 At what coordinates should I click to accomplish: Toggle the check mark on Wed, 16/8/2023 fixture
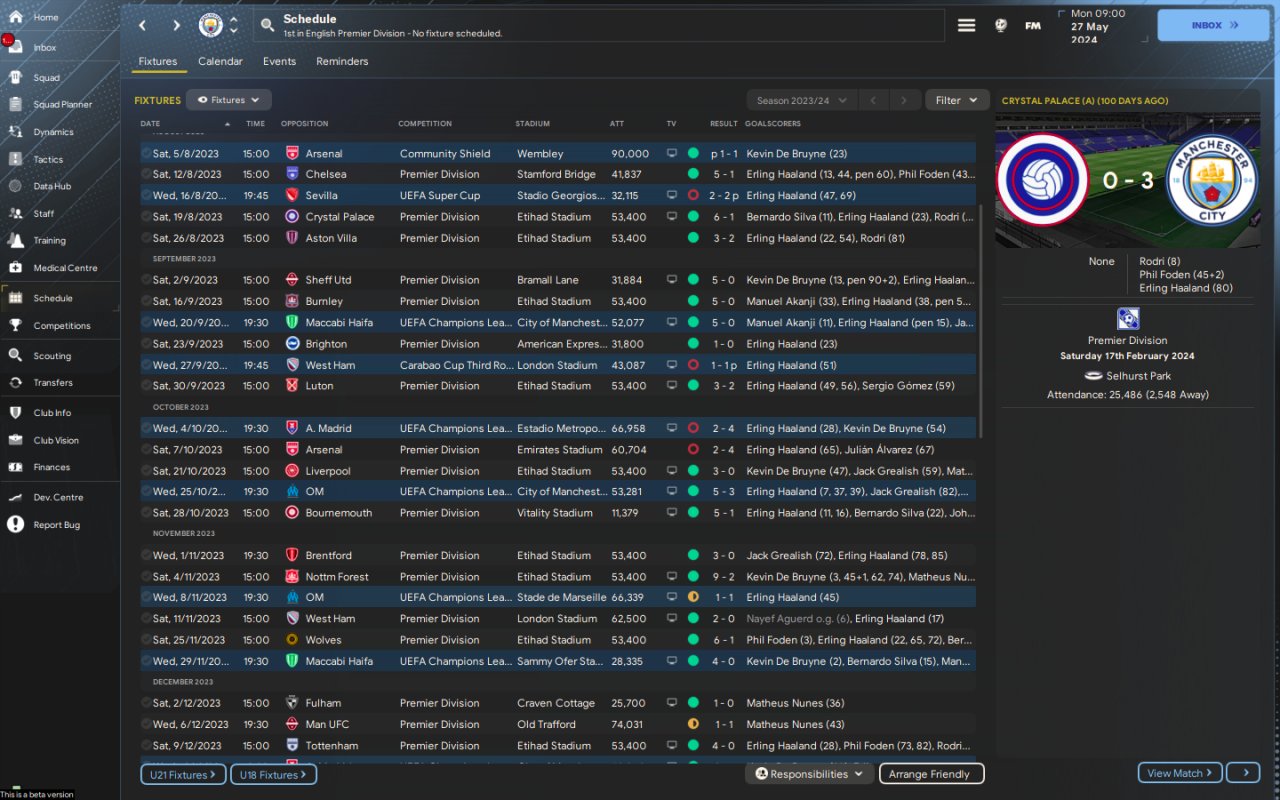pyautogui.click(x=146, y=195)
